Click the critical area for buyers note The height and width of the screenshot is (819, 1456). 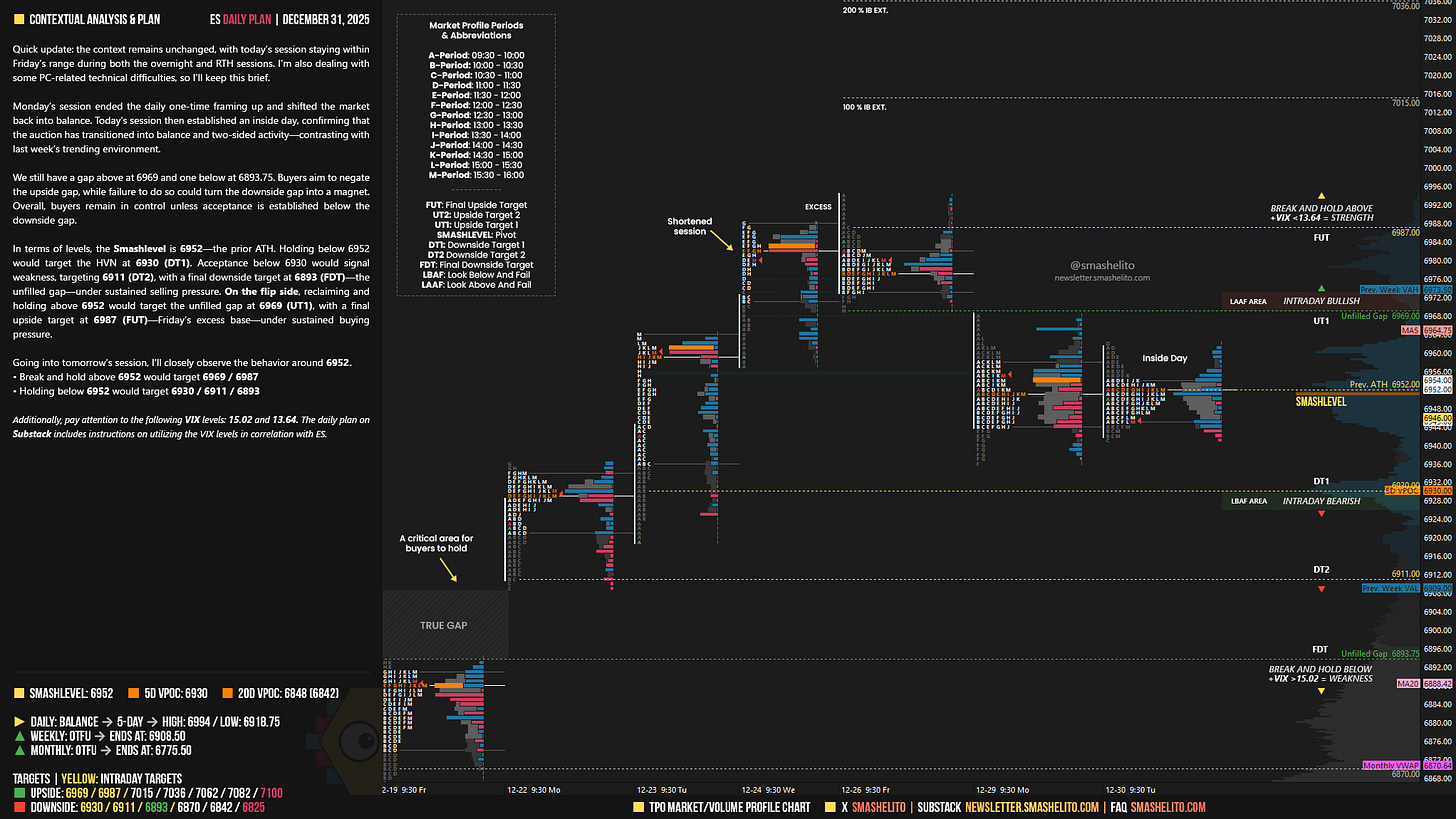[436, 543]
